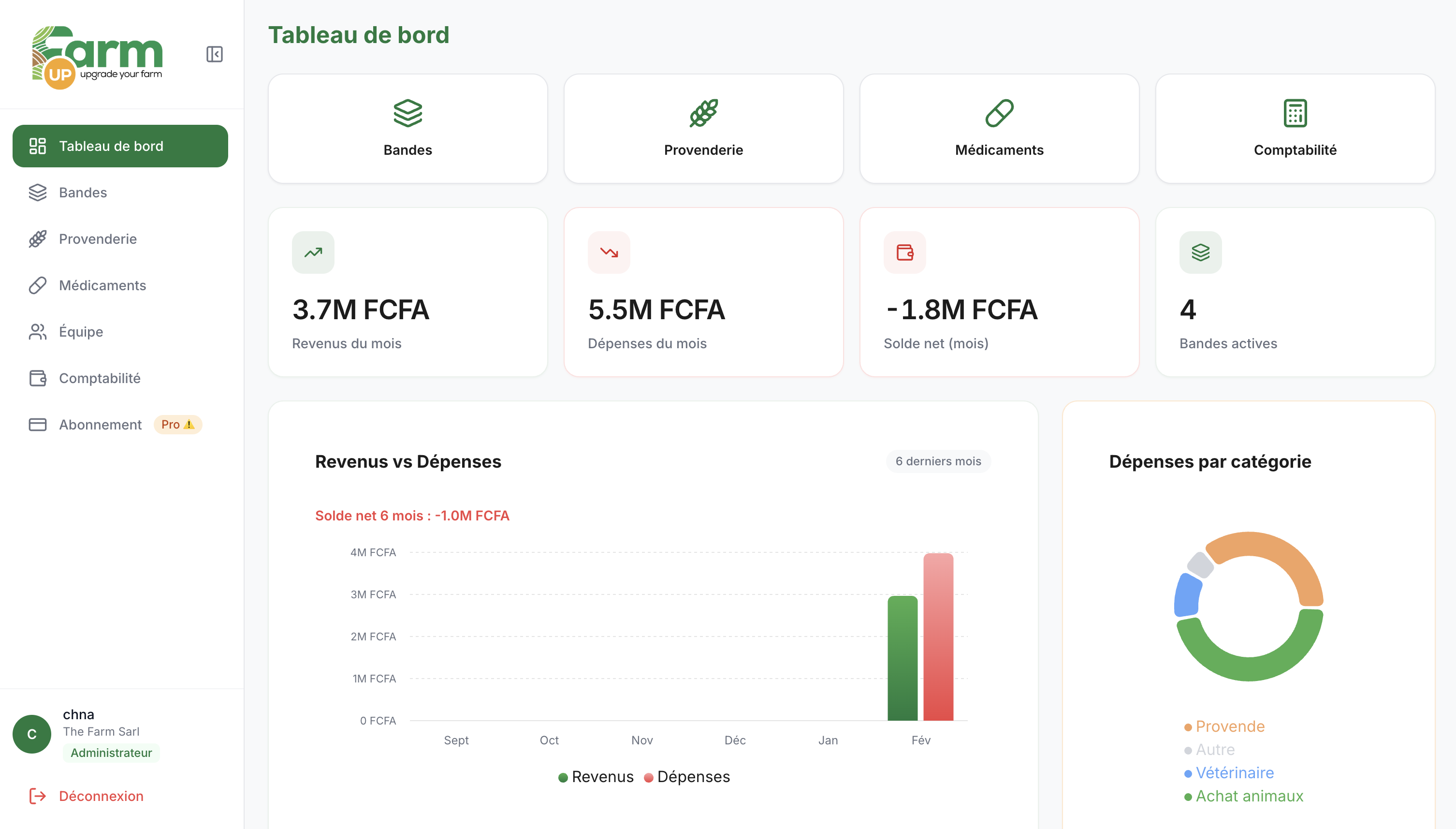1456x829 pixels.
Task: Open Équipe page from sidebar
Action: tap(81, 332)
